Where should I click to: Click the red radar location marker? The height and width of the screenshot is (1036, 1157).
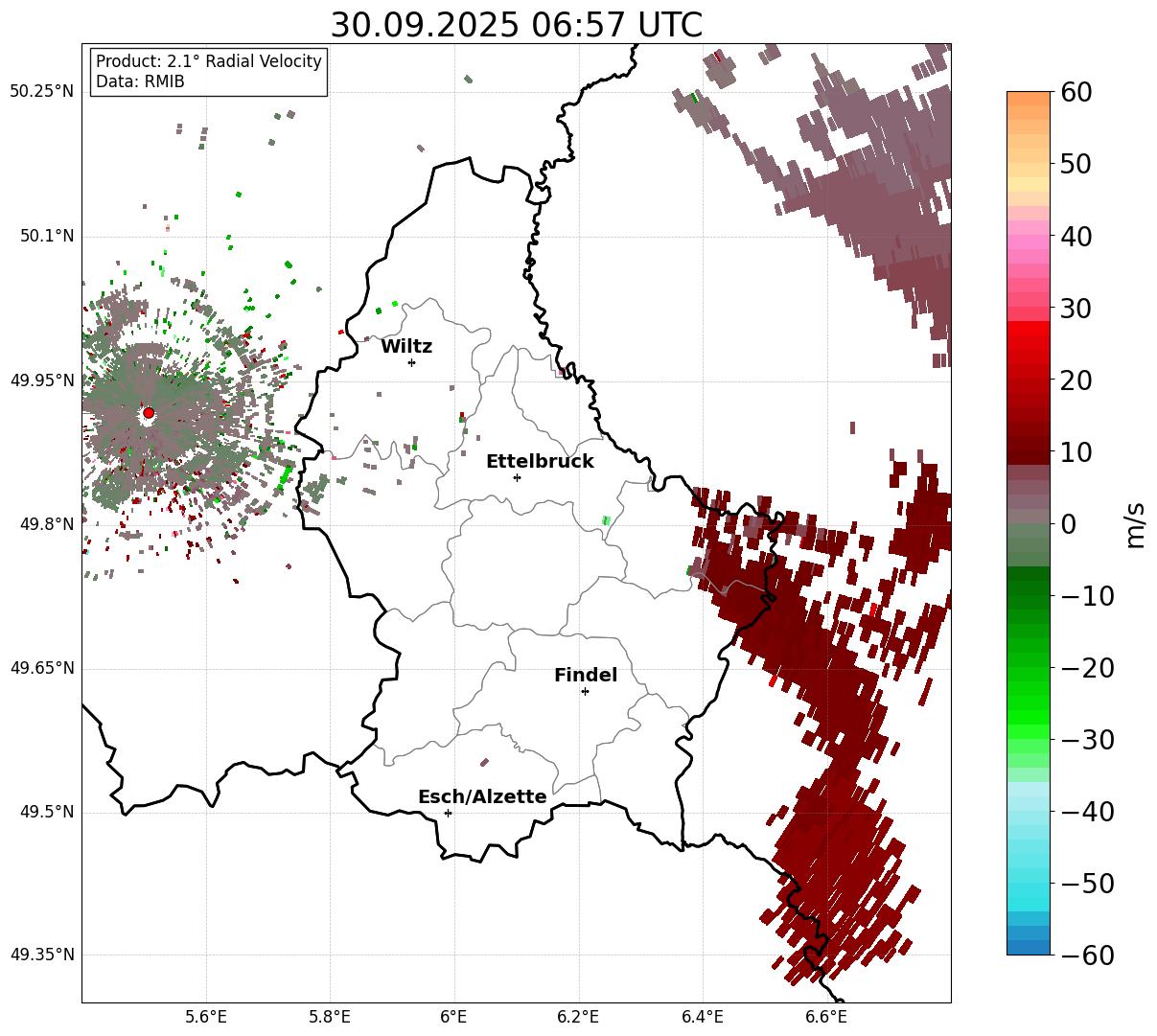tap(149, 413)
